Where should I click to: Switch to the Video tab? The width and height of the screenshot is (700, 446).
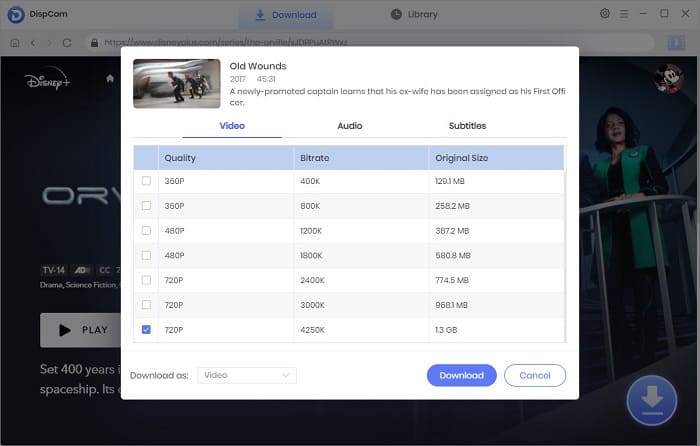[x=232, y=126]
